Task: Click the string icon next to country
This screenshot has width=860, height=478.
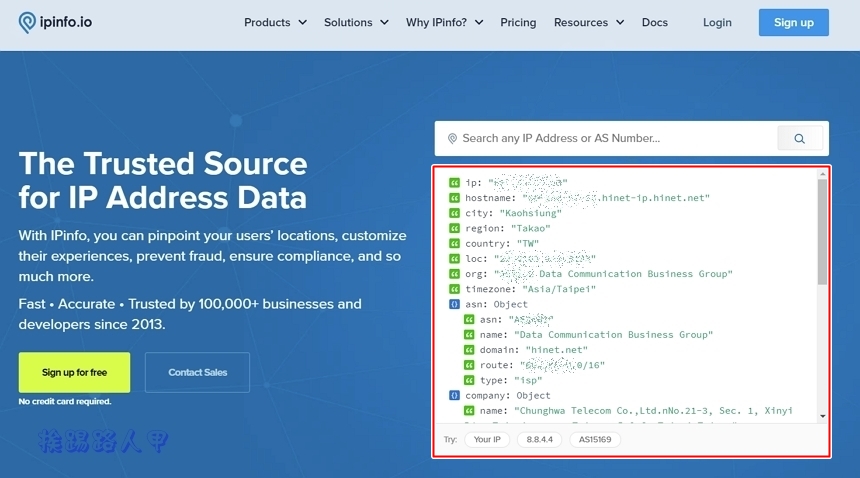Action: (x=455, y=243)
